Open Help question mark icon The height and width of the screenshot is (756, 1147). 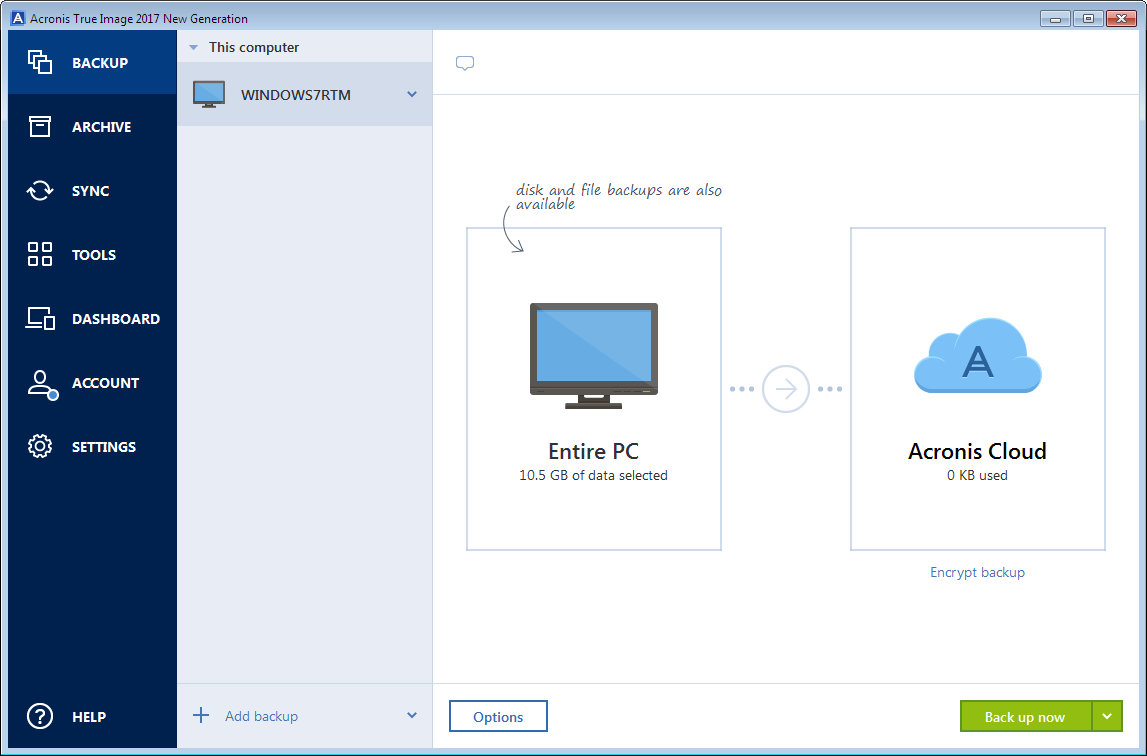40,716
